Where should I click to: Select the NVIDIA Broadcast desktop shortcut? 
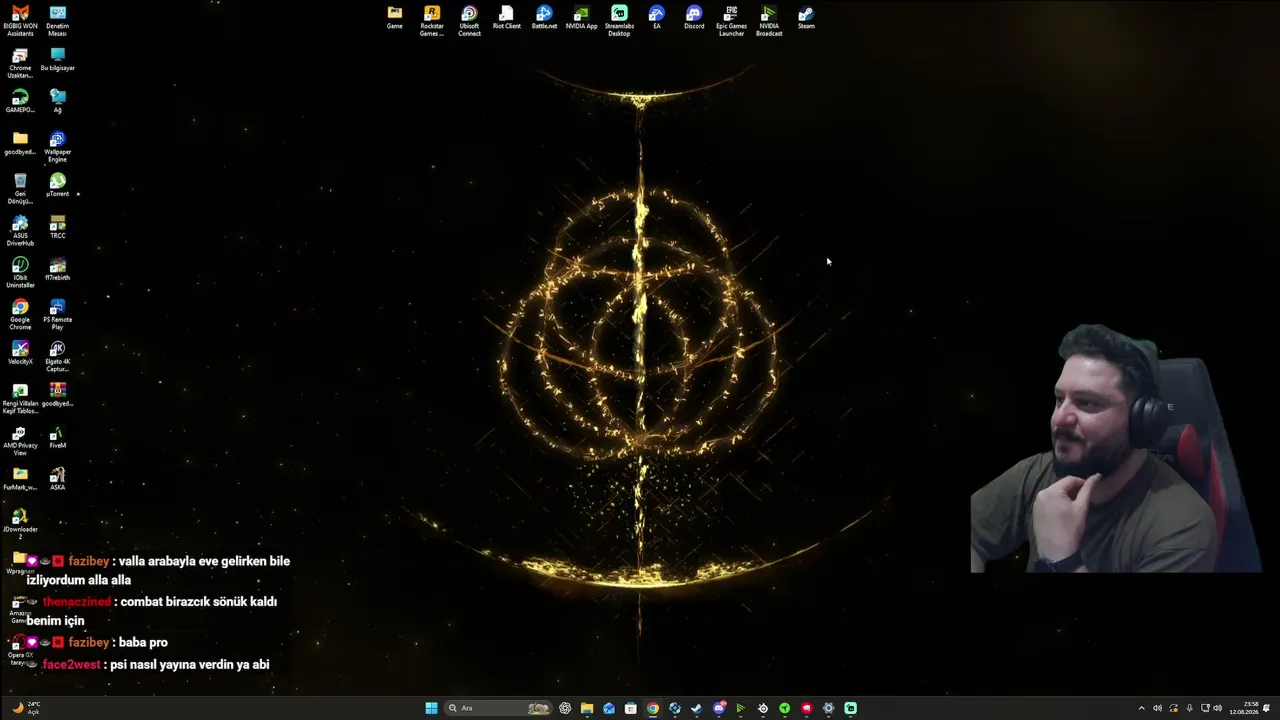pyautogui.click(x=769, y=21)
